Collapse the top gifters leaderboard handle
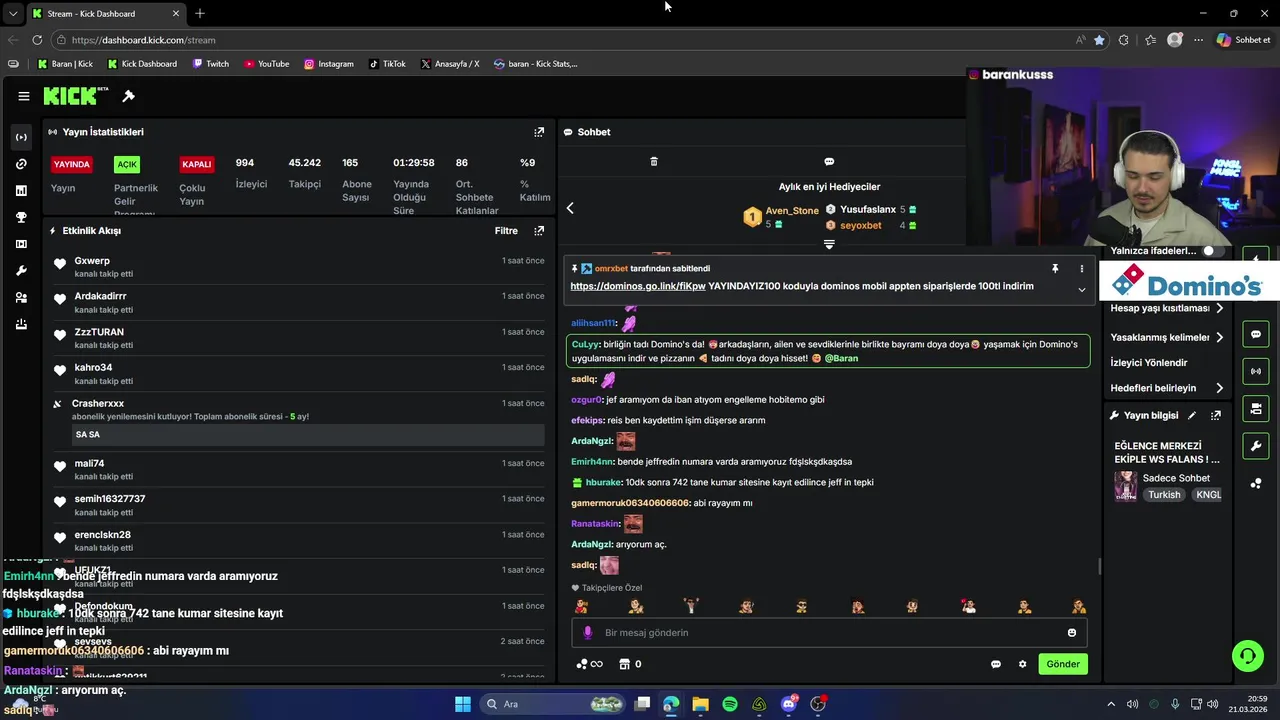The height and width of the screenshot is (720, 1280). [x=829, y=244]
